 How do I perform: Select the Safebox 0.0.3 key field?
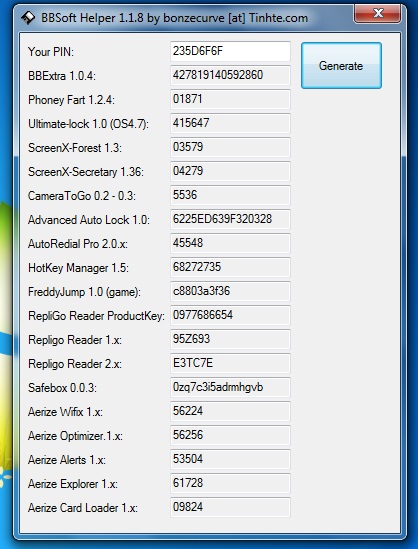pyautogui.click(x=230, y=387)
